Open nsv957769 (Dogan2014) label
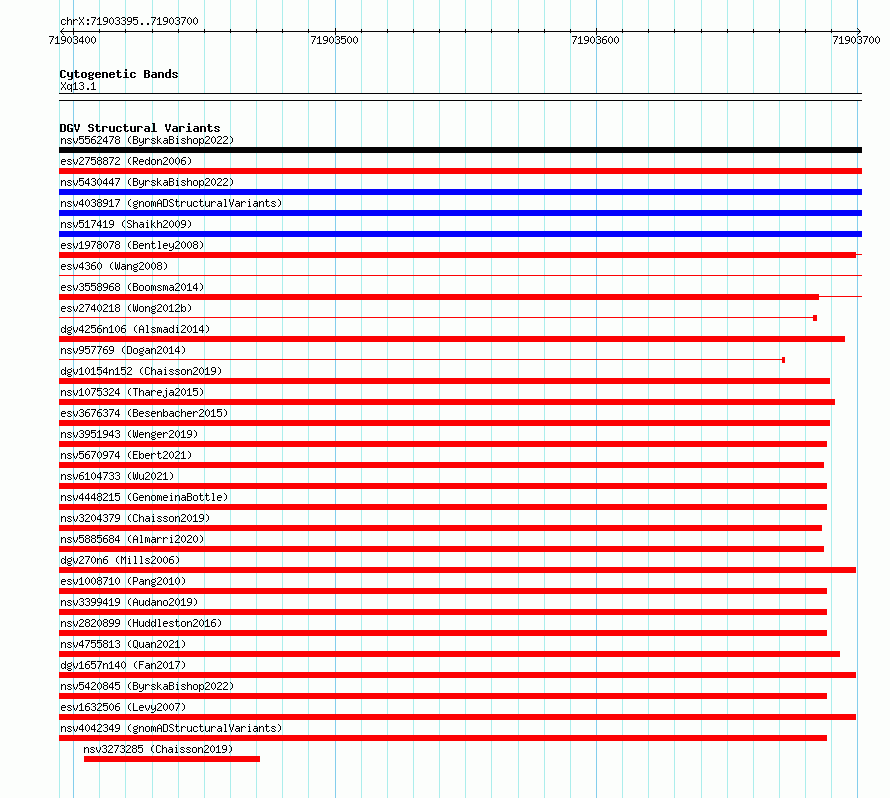This screenshot has height=798, width=890. point(123,350)
